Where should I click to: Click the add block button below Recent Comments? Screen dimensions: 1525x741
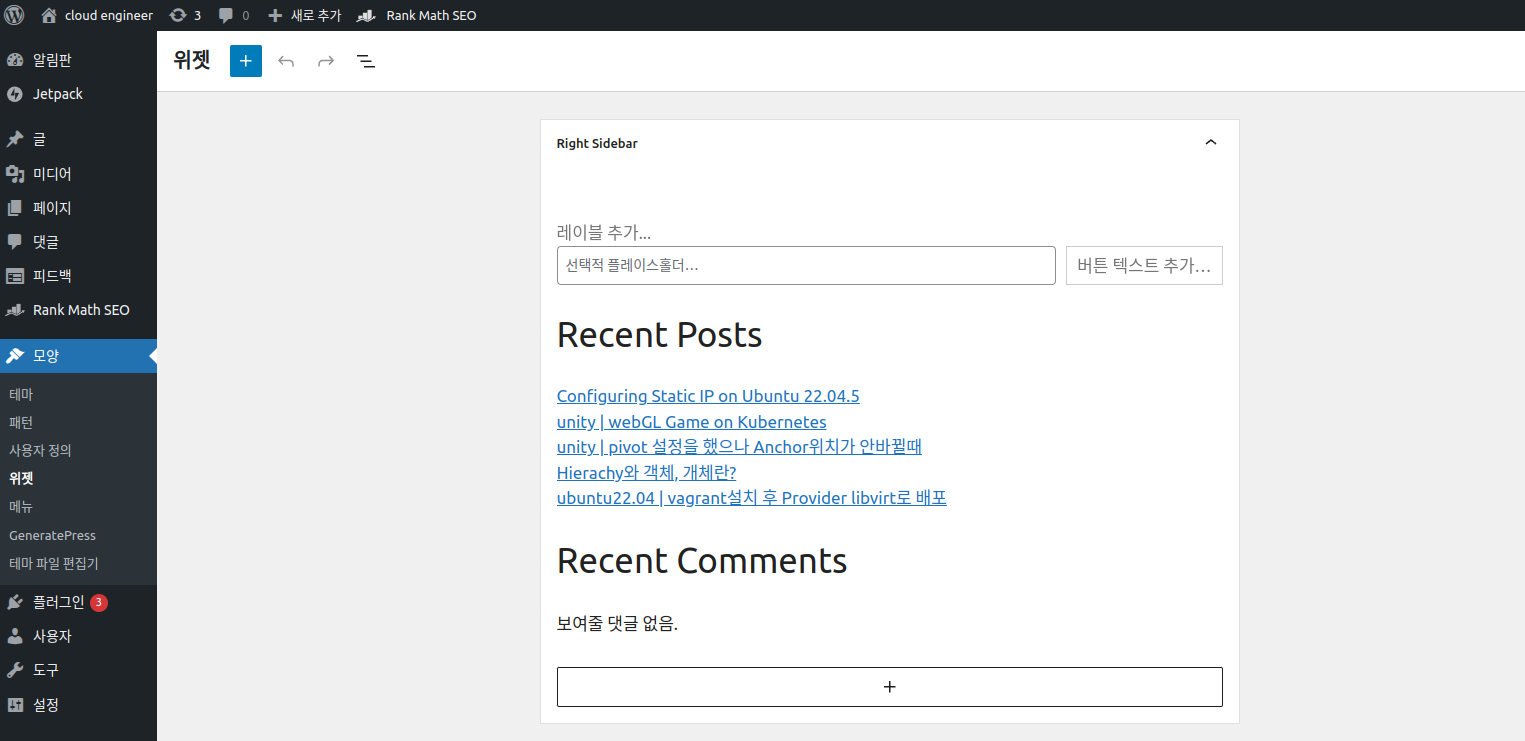[x=889, y=687]
